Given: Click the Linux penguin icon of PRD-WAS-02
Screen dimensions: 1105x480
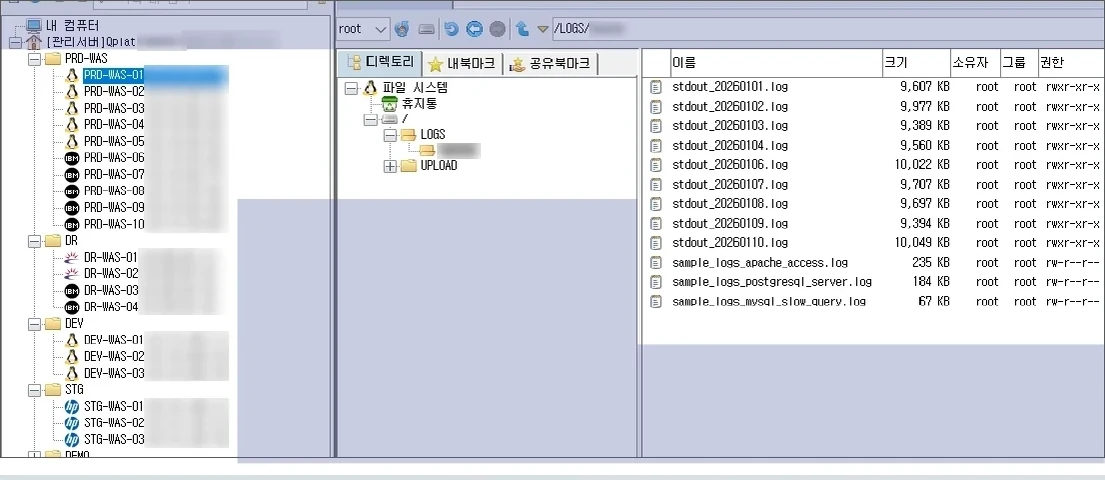Looking at the screenshot, I should [x=71, y=92].
